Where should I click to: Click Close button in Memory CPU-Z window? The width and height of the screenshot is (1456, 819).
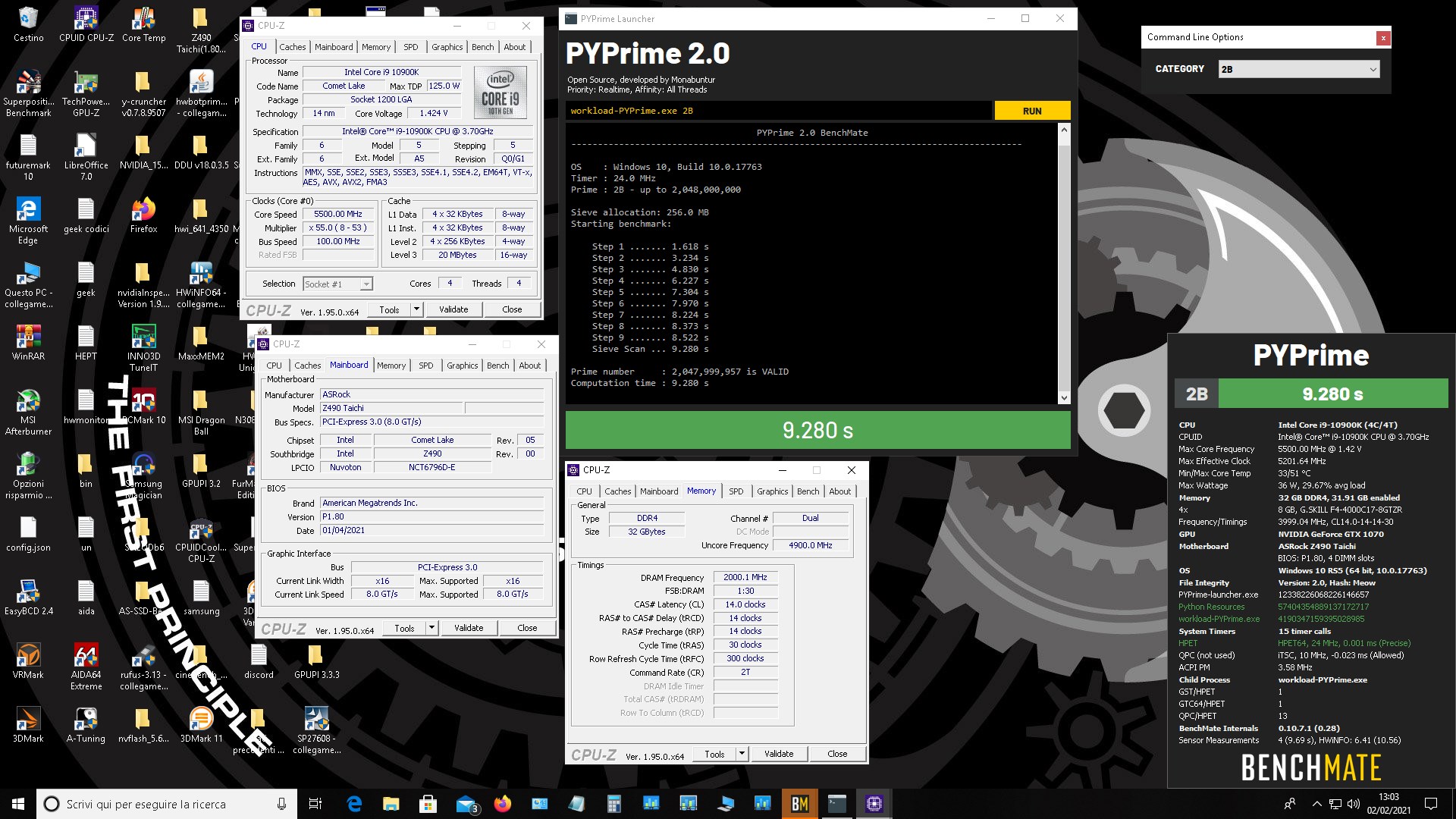837,754
